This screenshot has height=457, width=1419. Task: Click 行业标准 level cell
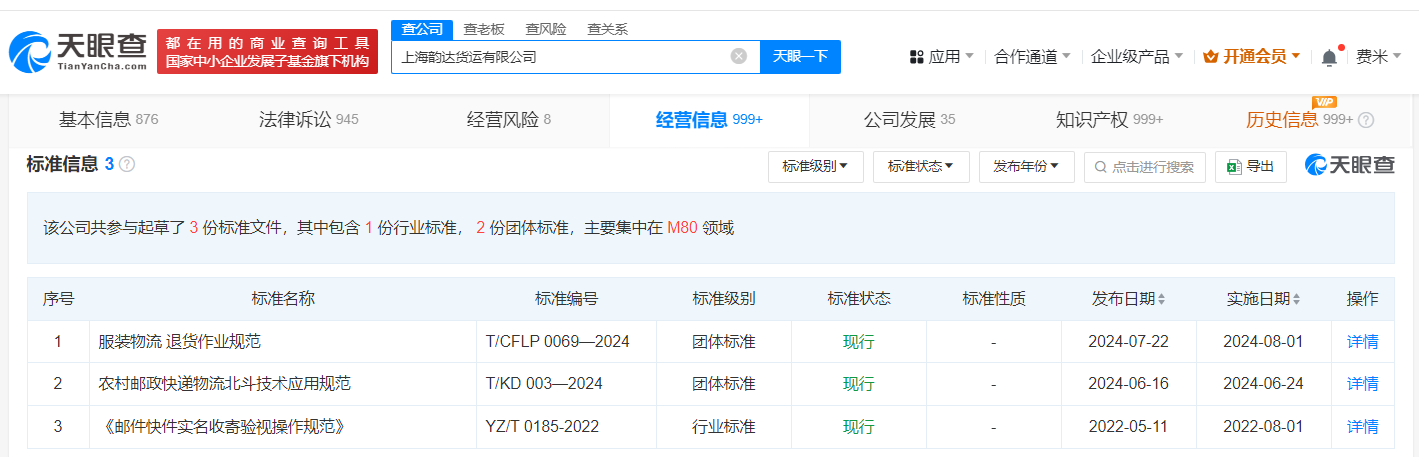[724, 427]
